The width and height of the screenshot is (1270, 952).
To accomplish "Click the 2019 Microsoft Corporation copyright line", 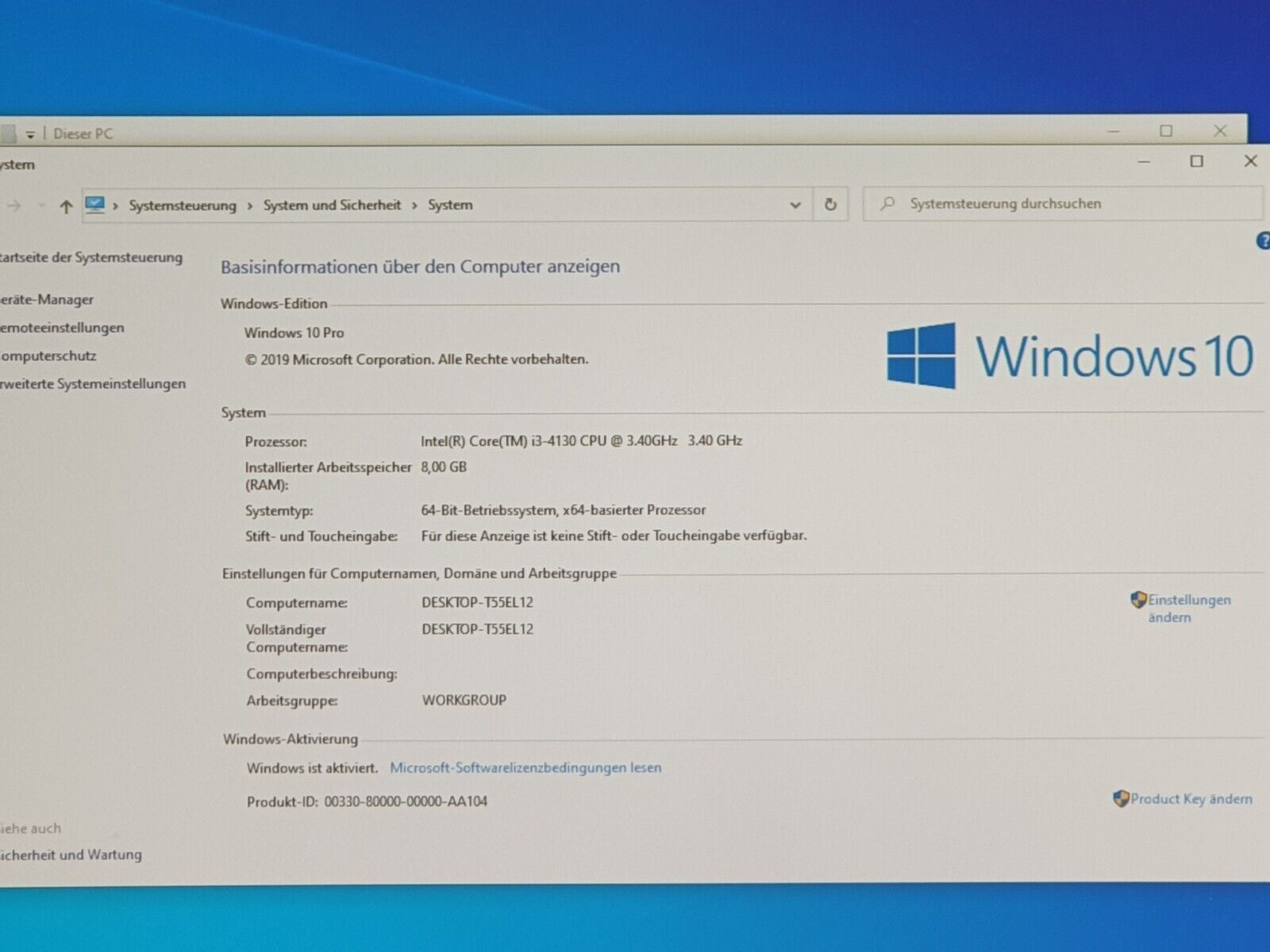I will point(417,359).
